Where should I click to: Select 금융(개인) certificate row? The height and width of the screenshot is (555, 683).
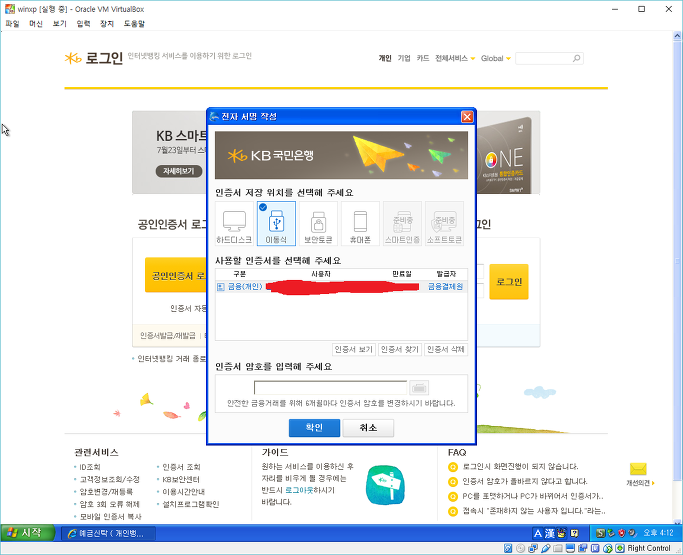pos(341,287)
